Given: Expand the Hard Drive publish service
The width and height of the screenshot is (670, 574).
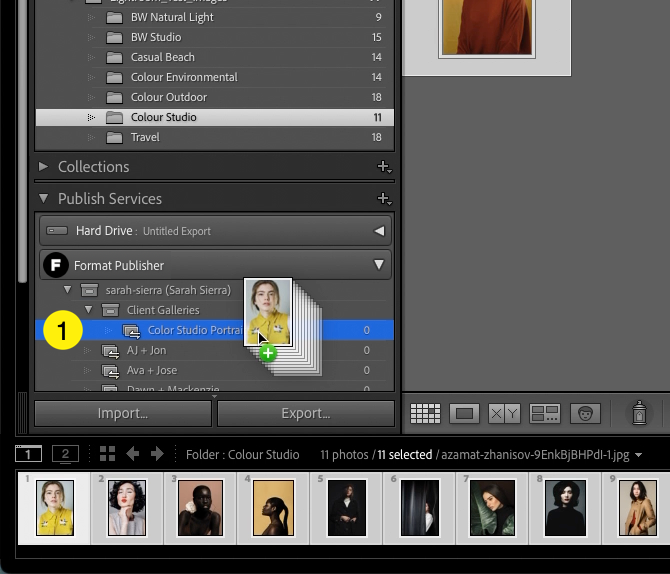Looking at the screenshot, I should tap(379, 231).
